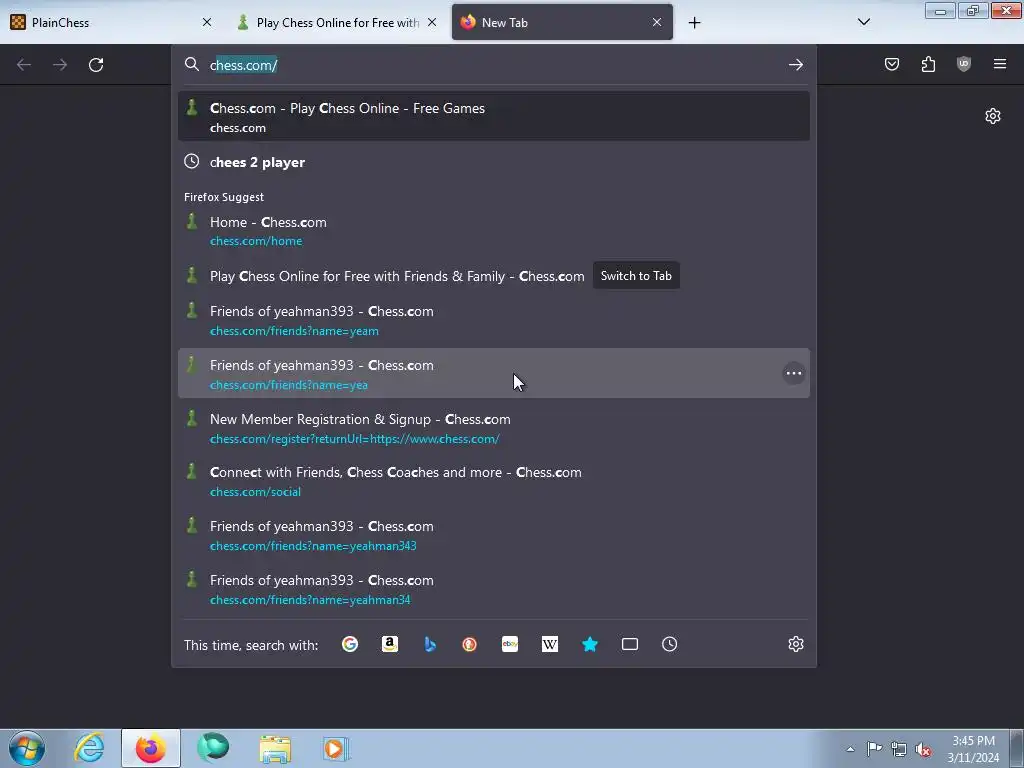Open suggestion with URL friends?name=yea
Image resolution: width=1024 pixels, height=768 pixels.
point(494,374)
